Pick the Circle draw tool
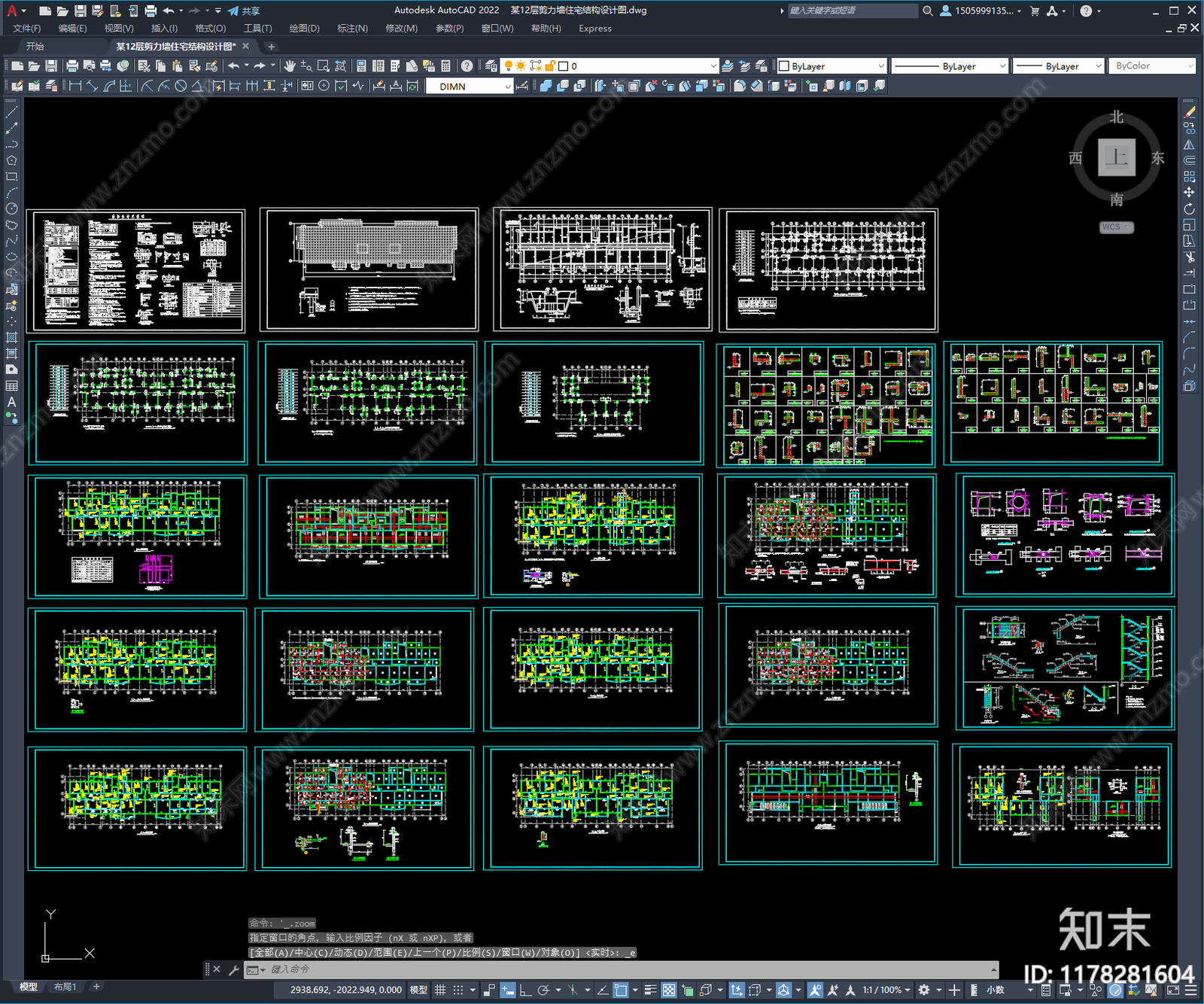The height and width of the screenshot is (1004, 1204). (x=11, y=208)
